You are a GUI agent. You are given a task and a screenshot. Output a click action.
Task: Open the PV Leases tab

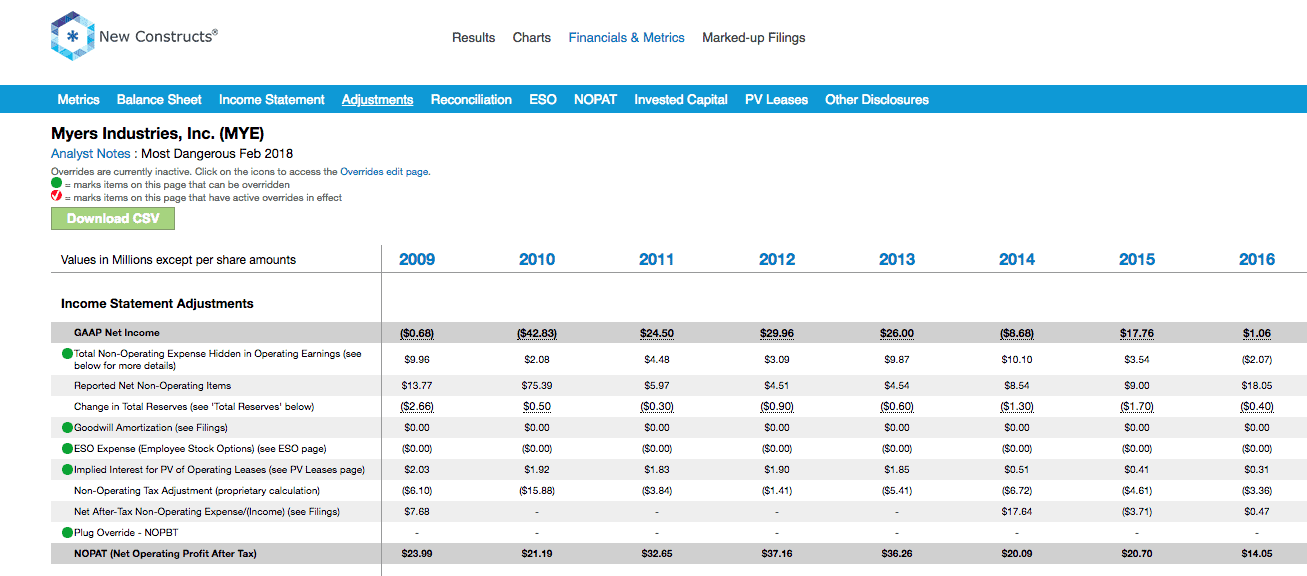coord(776,100)
